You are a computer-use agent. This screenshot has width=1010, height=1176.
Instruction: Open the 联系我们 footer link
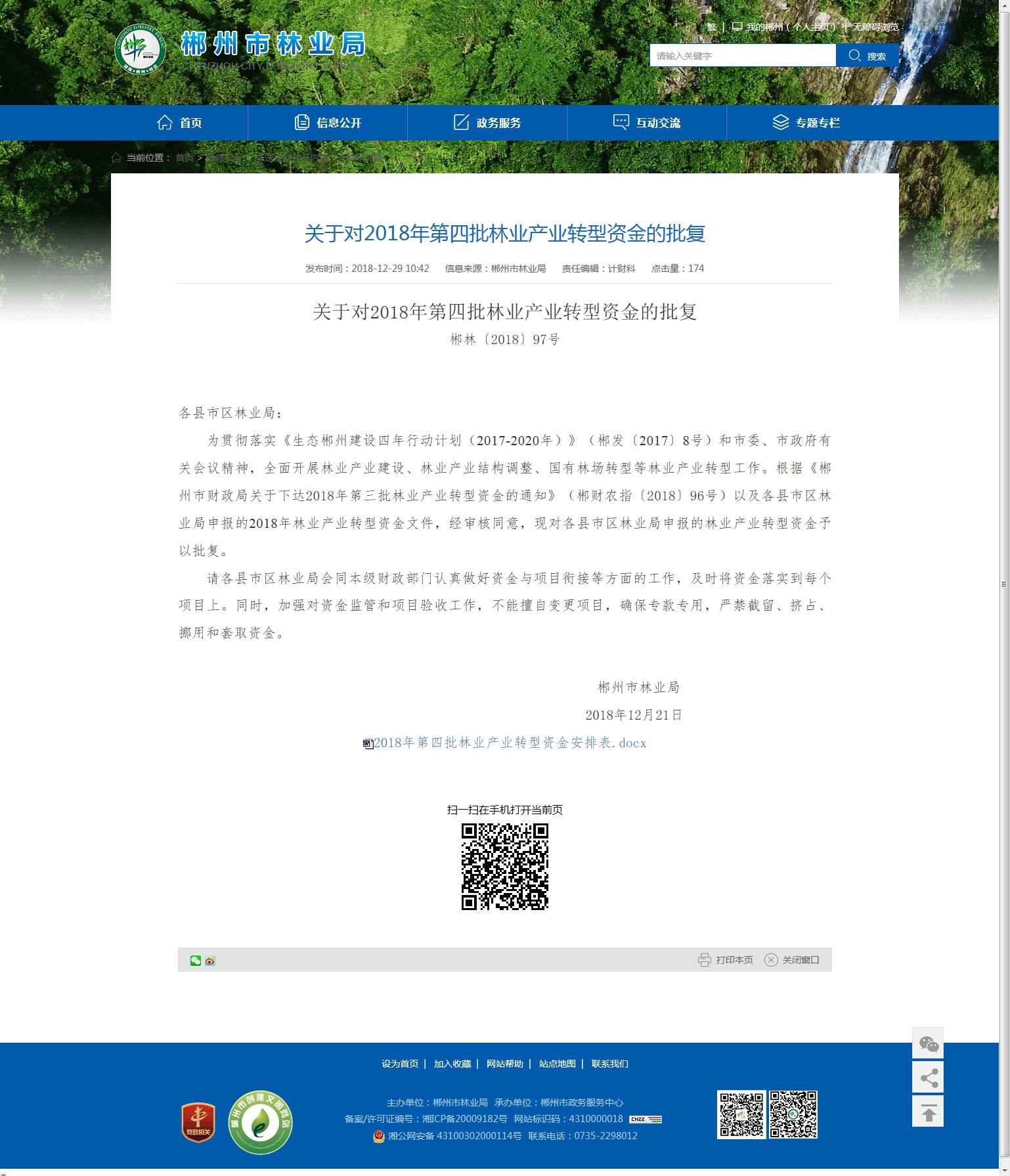pyautogui.click(x=610, y=1064)
